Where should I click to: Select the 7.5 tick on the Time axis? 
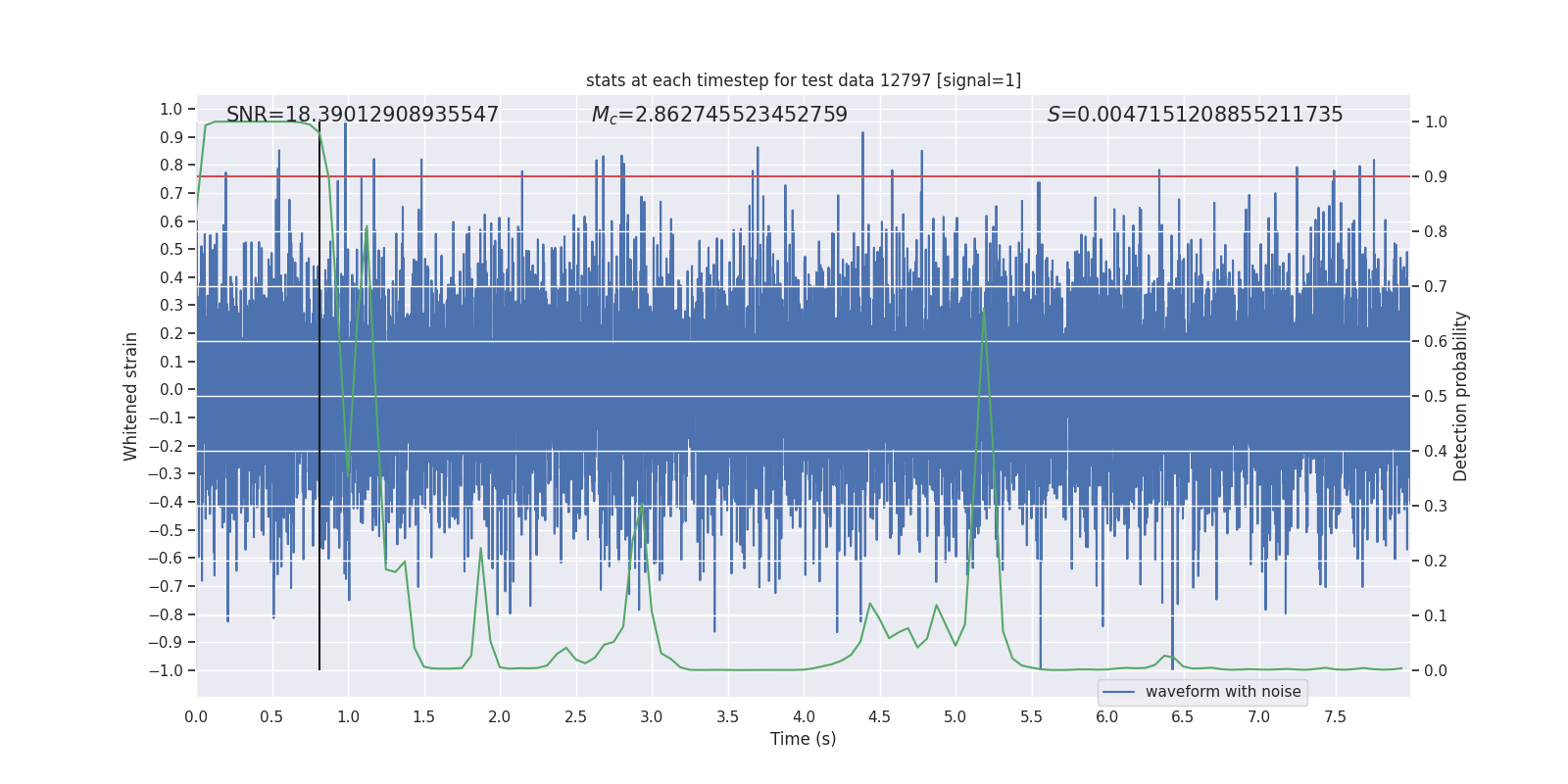pyautogui.click(x=1336, y=716)
